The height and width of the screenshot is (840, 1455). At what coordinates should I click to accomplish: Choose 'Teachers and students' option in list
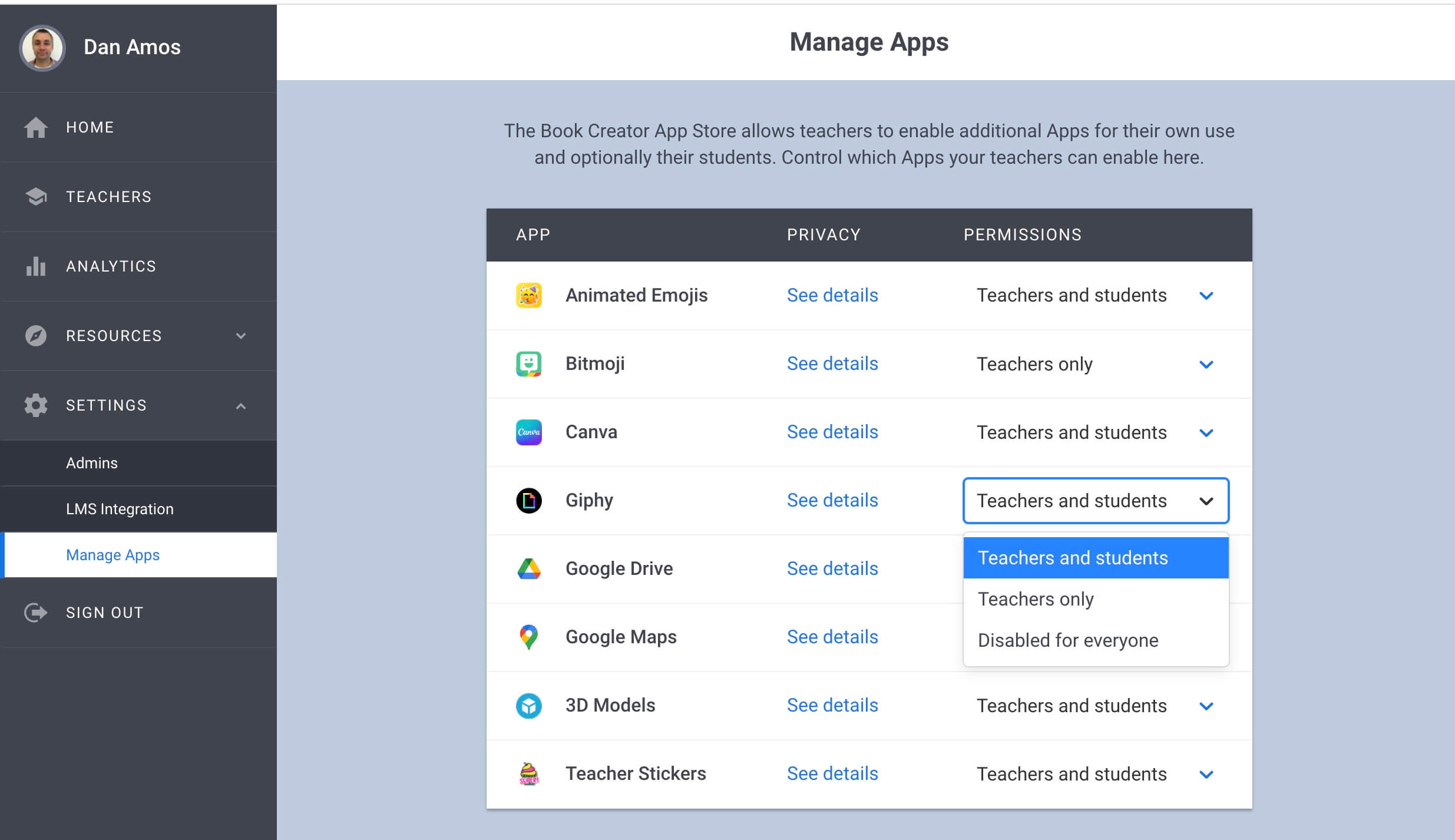pyautogui.click(x=1096, y=558)
